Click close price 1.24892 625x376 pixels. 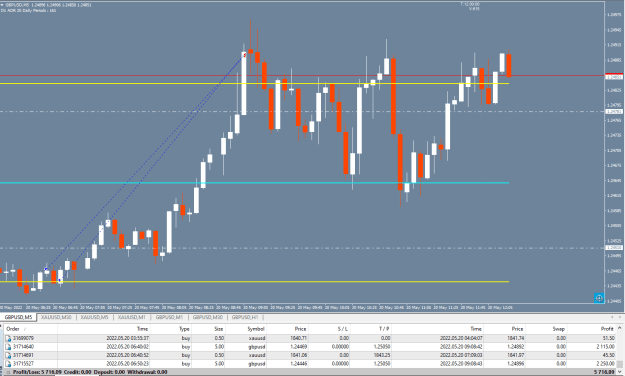coord(516,347)
